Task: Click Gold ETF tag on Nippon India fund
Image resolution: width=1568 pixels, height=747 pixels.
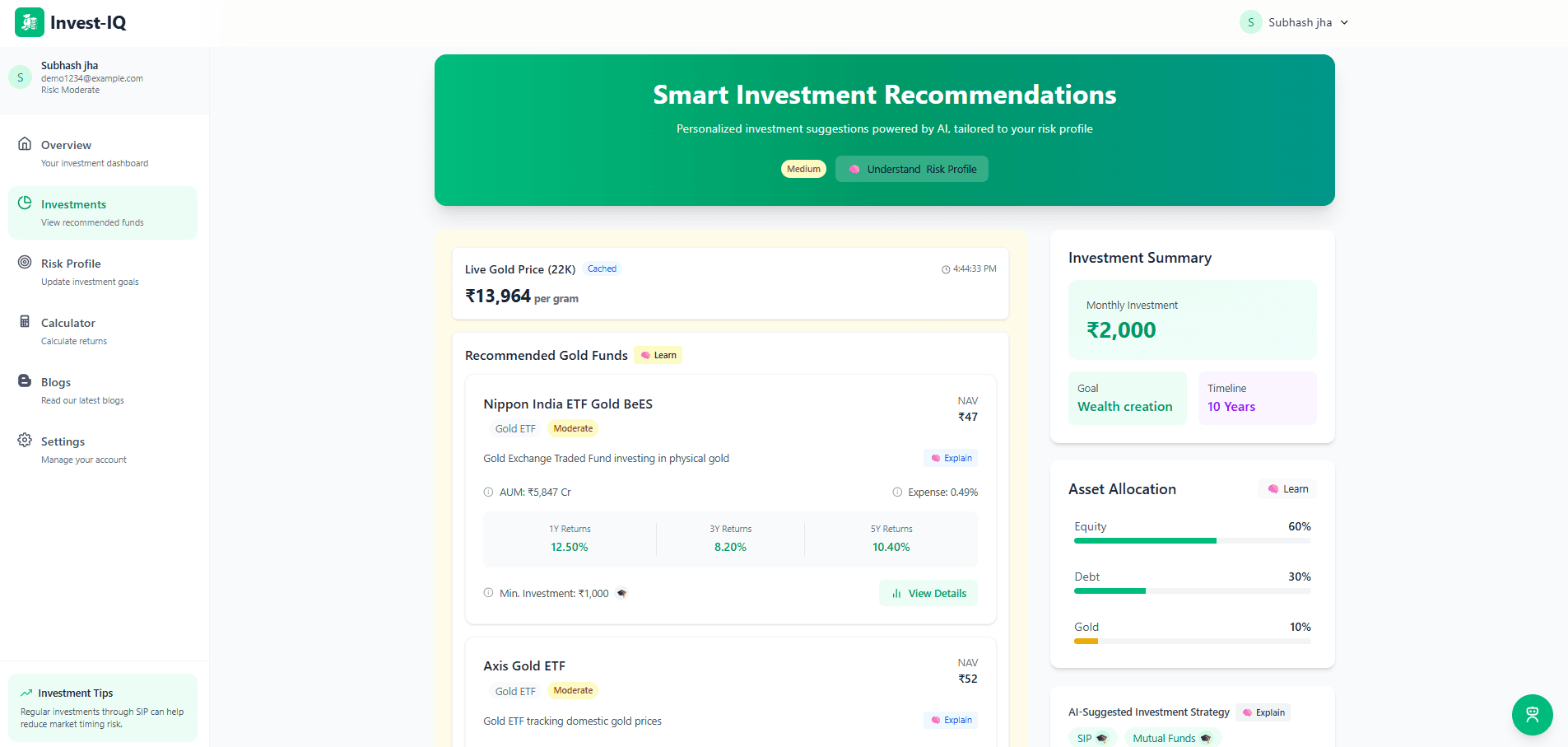Action: coord(515,428)
